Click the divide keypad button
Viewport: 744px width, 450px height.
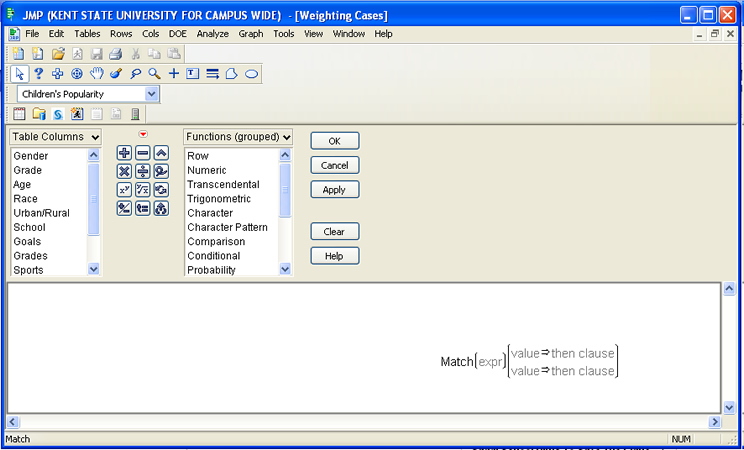(x=142, y=171)
